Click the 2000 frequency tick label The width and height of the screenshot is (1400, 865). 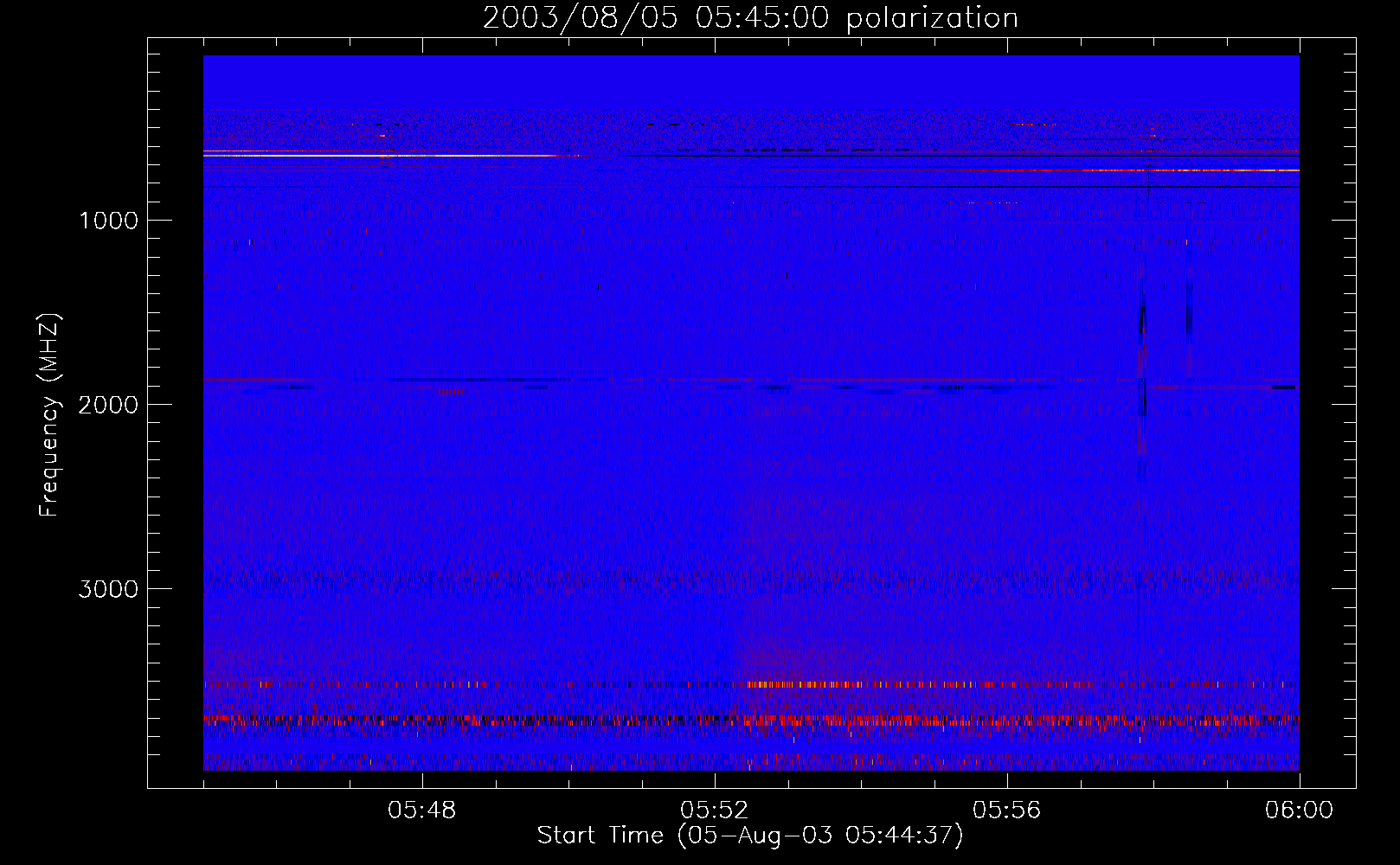point(108,405)
